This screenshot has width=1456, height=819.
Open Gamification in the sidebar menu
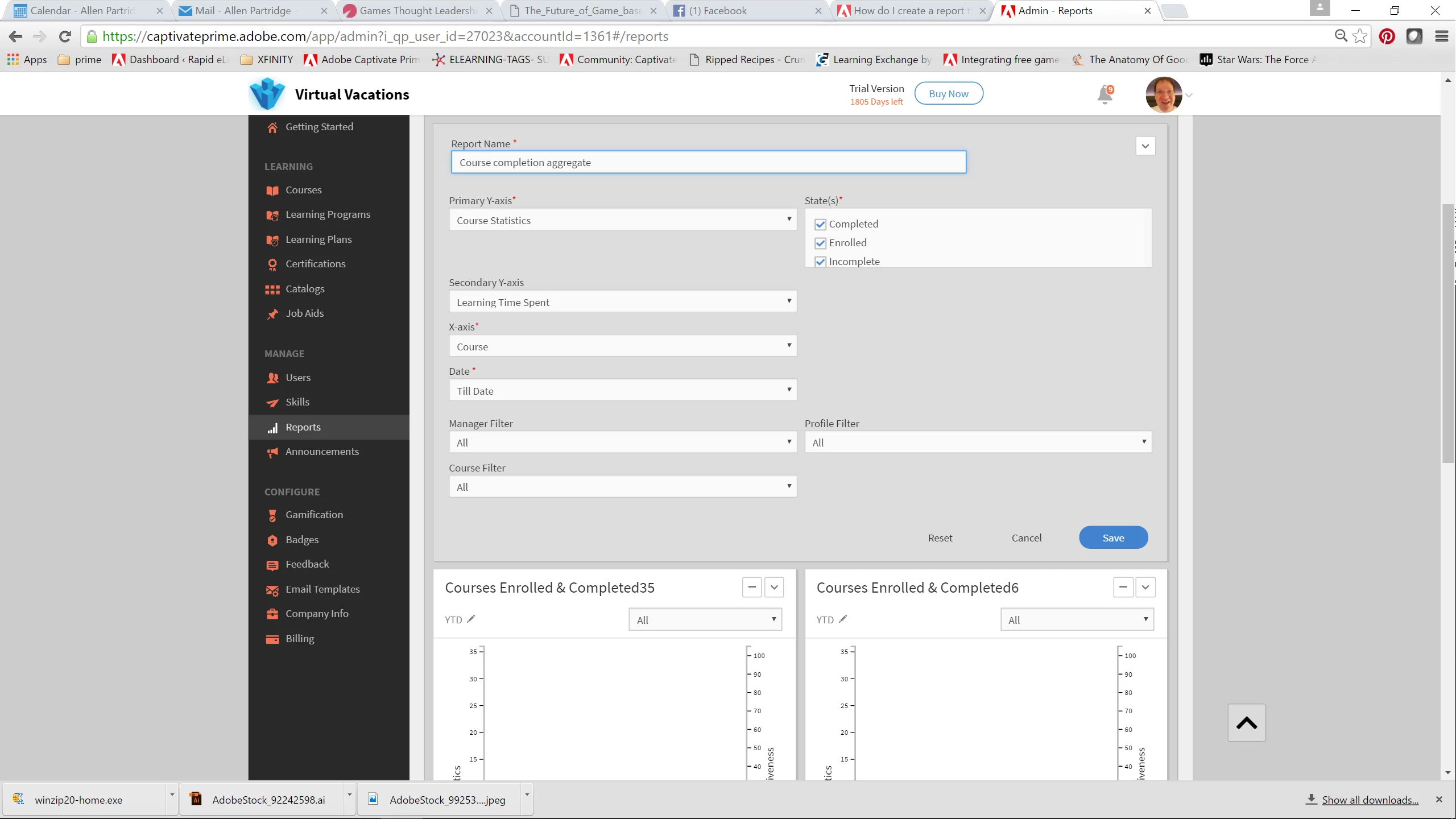pos(314,515)
